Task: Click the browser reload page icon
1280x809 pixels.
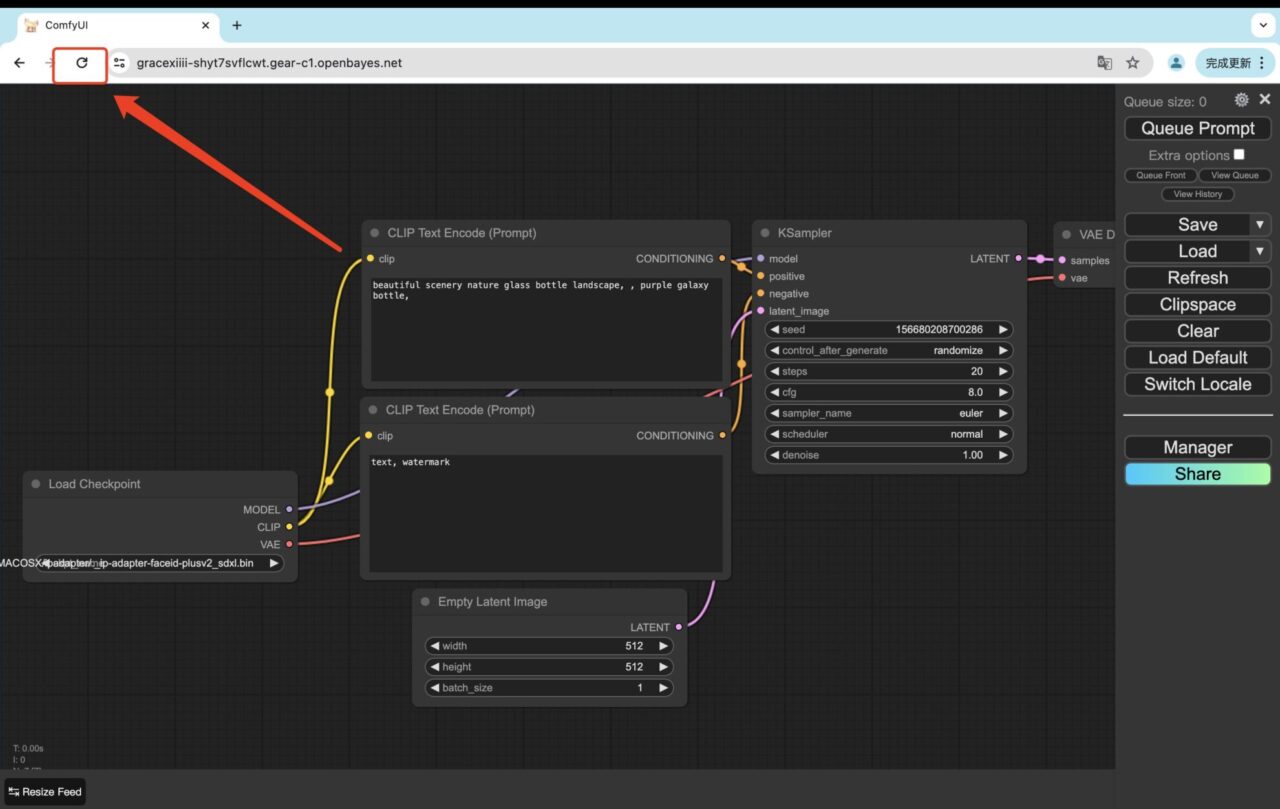Action: point(82,63)
